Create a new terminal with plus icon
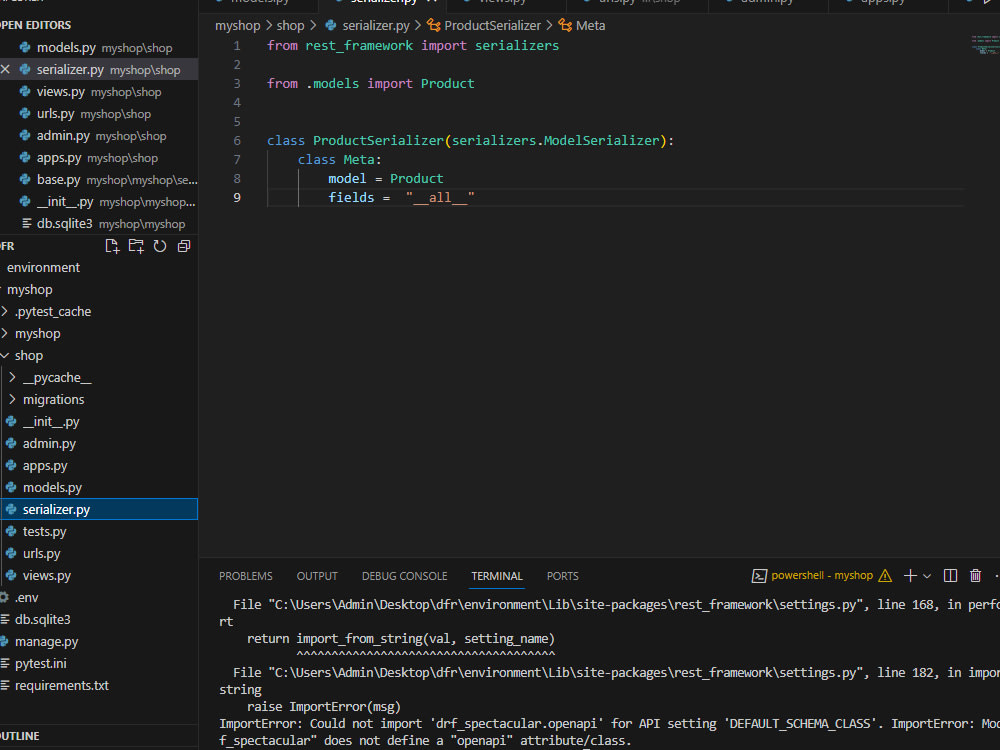 910,576
